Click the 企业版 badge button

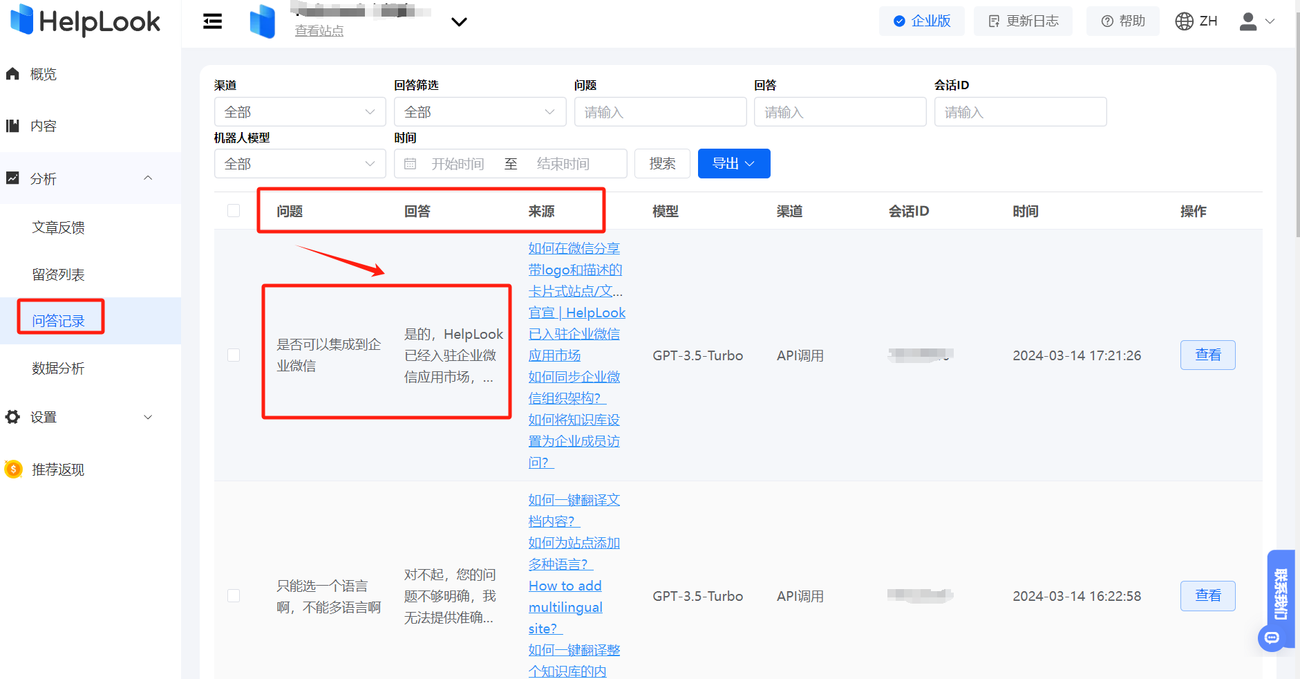click(922, 21)
